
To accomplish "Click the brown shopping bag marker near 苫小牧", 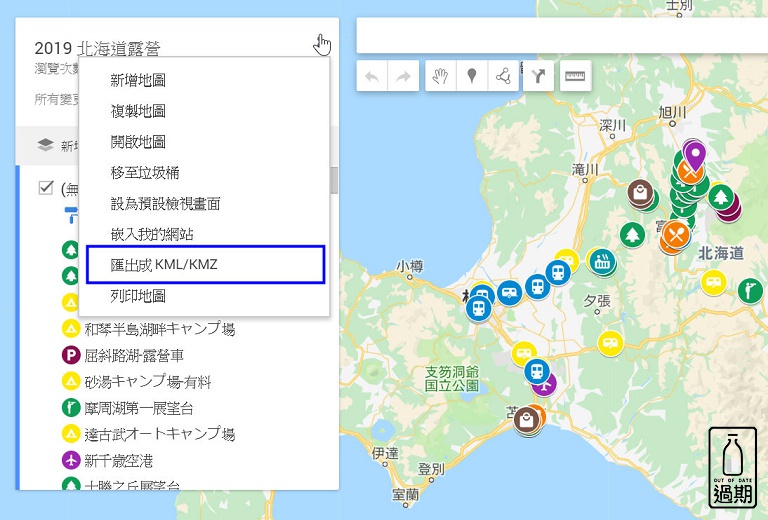I will tap(526, 420).
